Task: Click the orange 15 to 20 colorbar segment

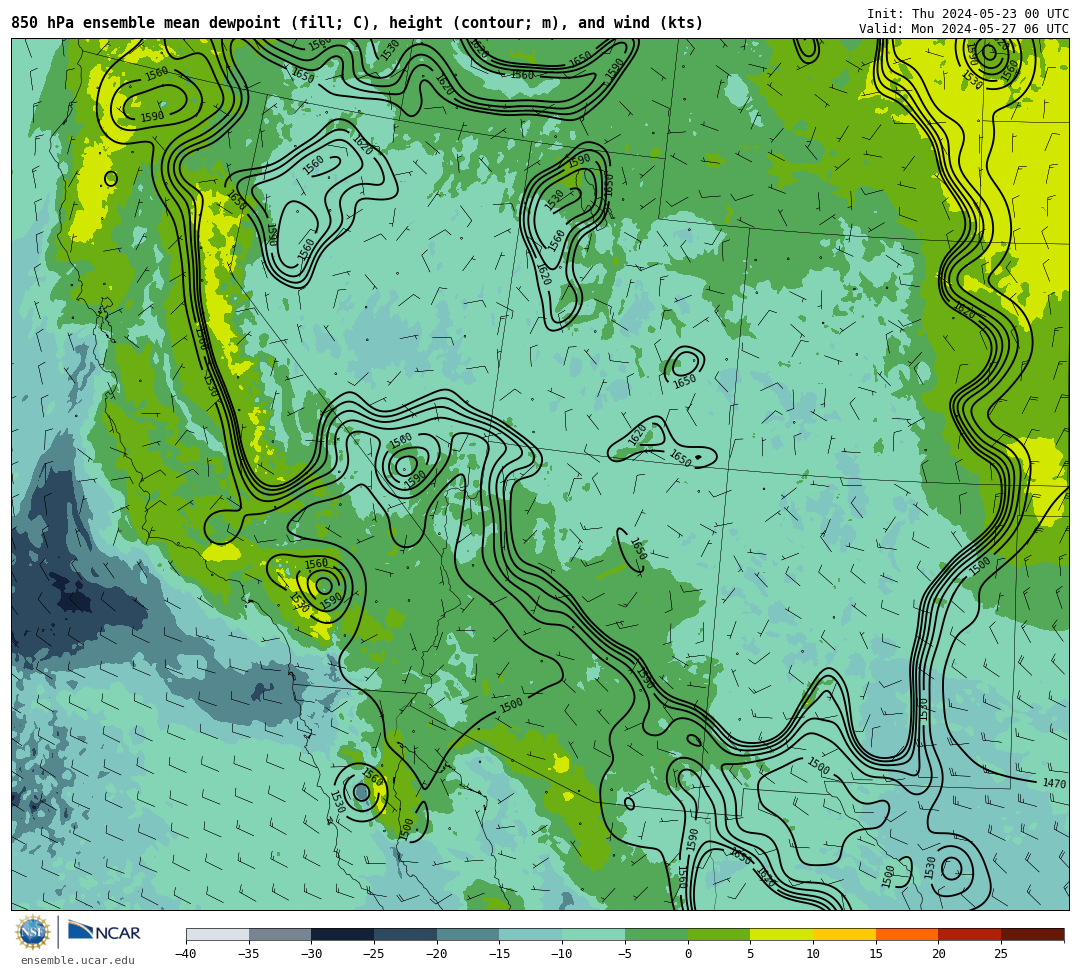Action: point(906,934)
